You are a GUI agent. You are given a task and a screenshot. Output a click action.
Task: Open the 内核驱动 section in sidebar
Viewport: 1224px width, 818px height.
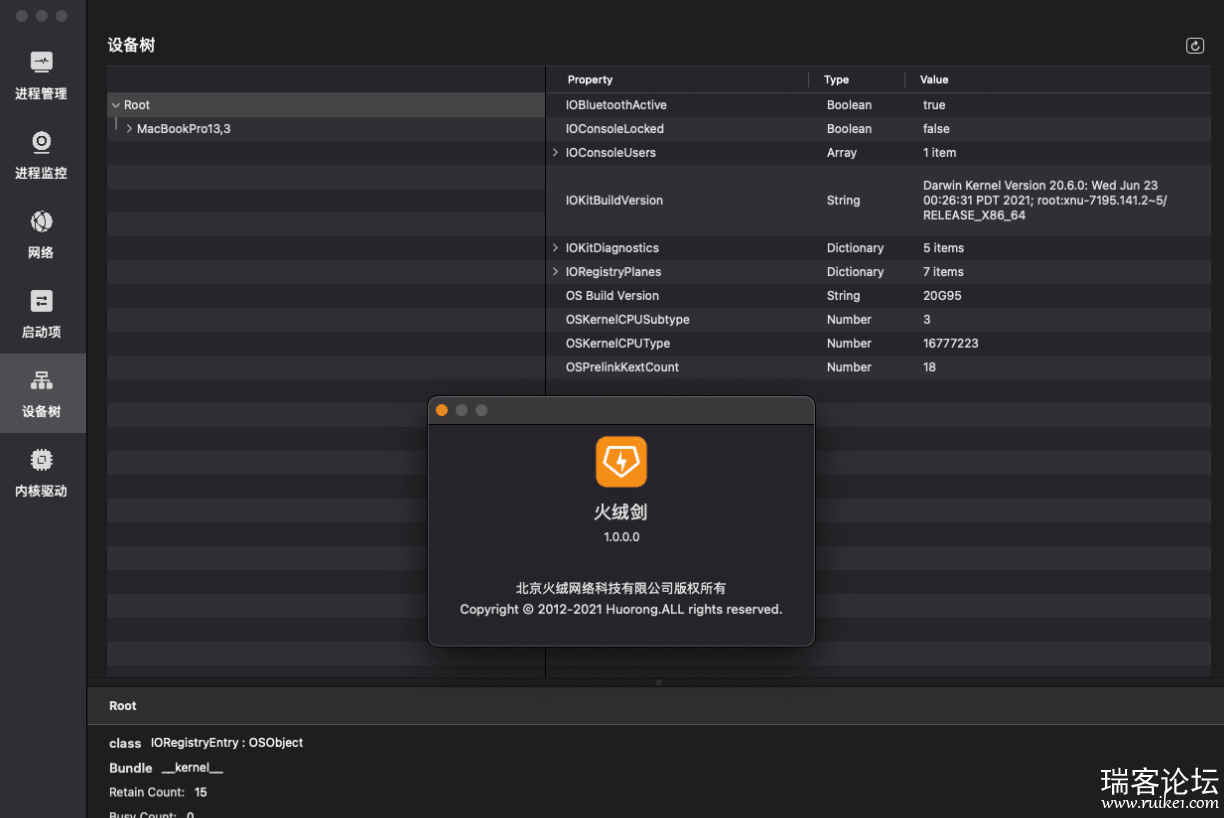tap(41, 473)
